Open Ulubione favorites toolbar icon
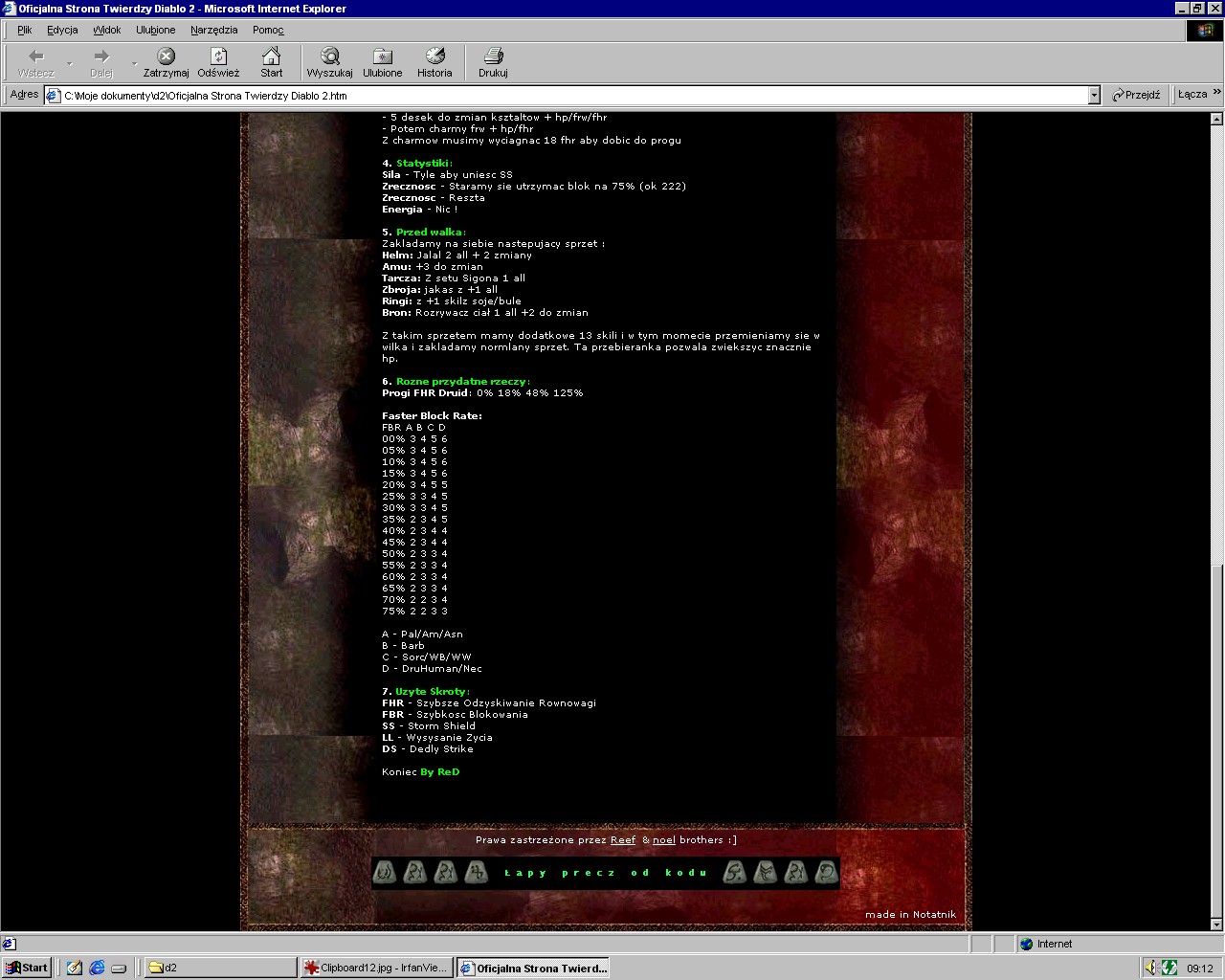This screenshot has width=1225, height=980. coord(382,57)
